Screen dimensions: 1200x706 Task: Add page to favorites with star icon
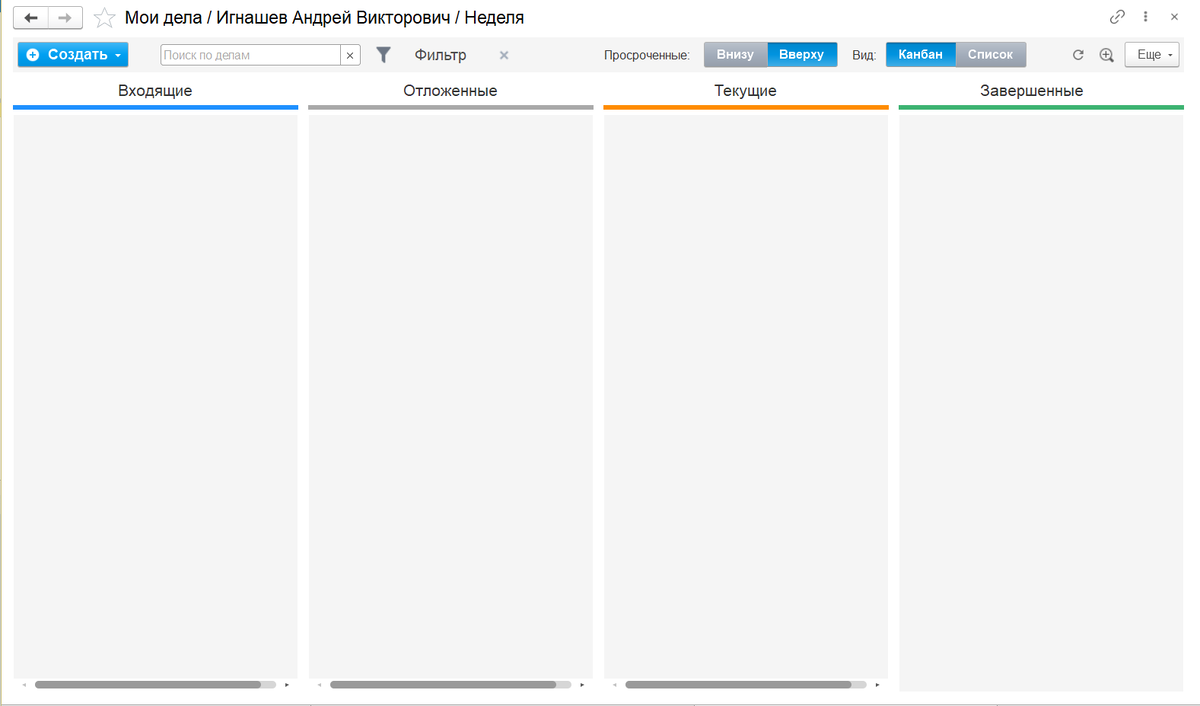coord(104,18)
